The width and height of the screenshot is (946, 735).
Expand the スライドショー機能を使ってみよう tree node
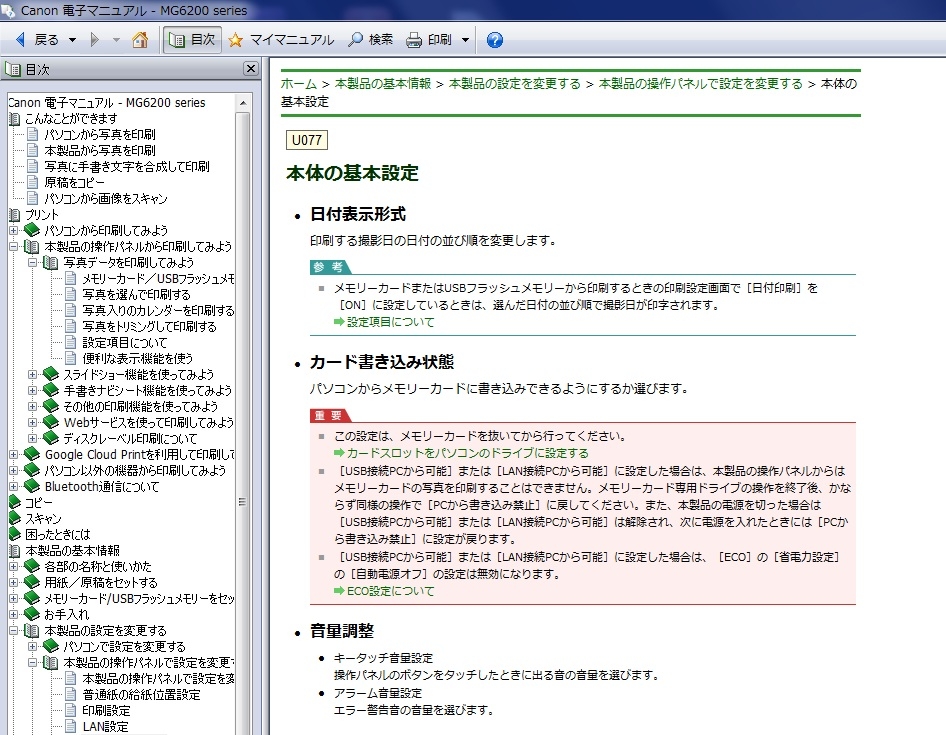[33, 374]
